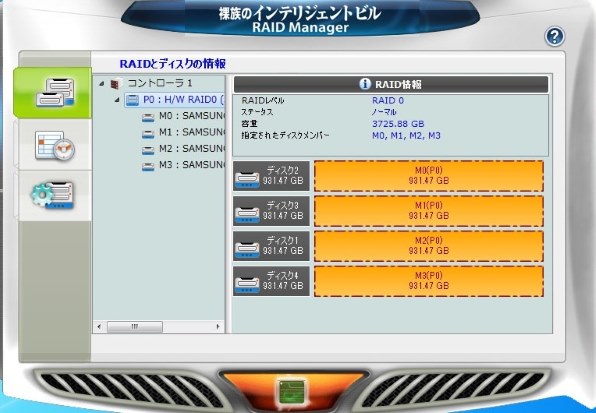Select the ディスク3 931.47 GB disk block
The height and width of the screenshot is (413, 596).
pyautogui.click(x=271, y=211)
